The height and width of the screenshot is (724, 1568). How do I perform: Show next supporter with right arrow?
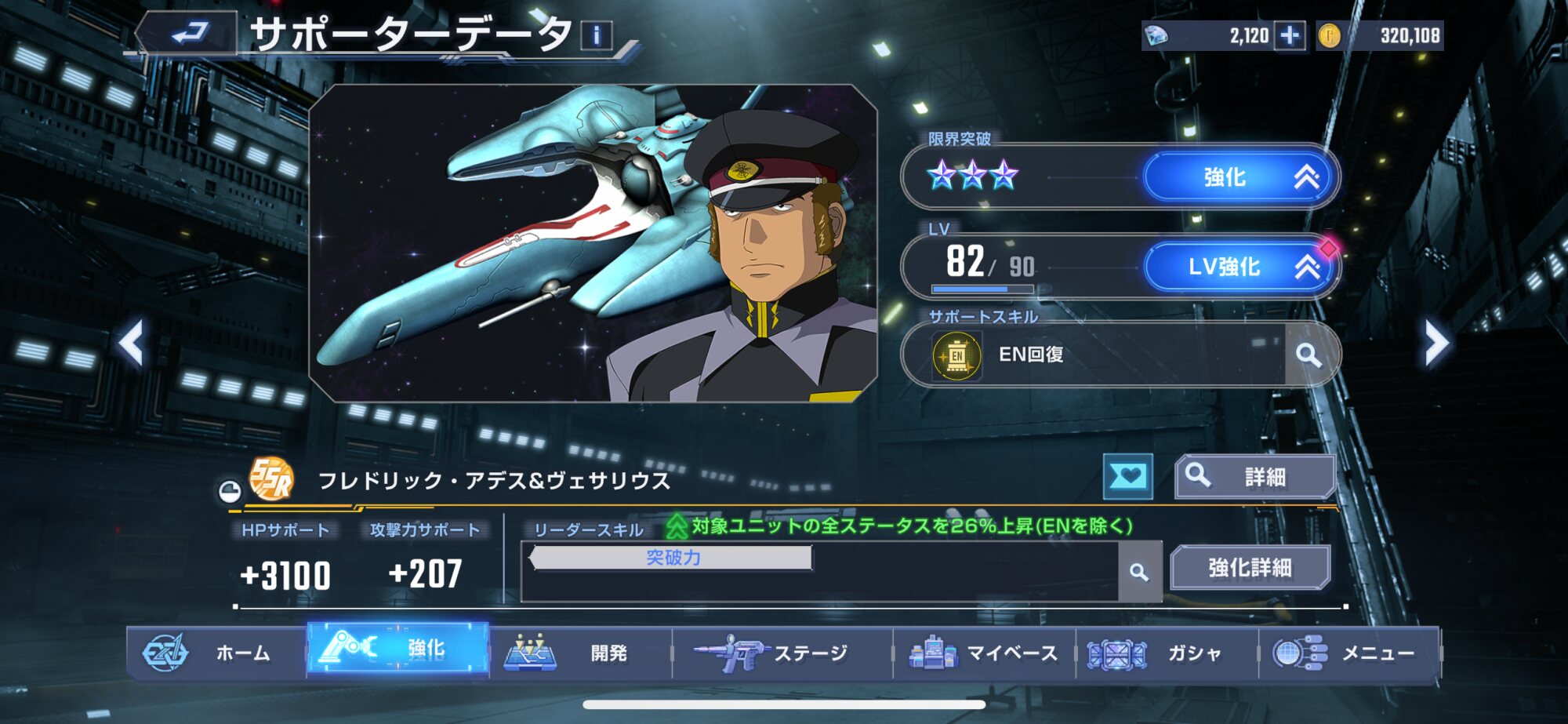[1436, 343]
